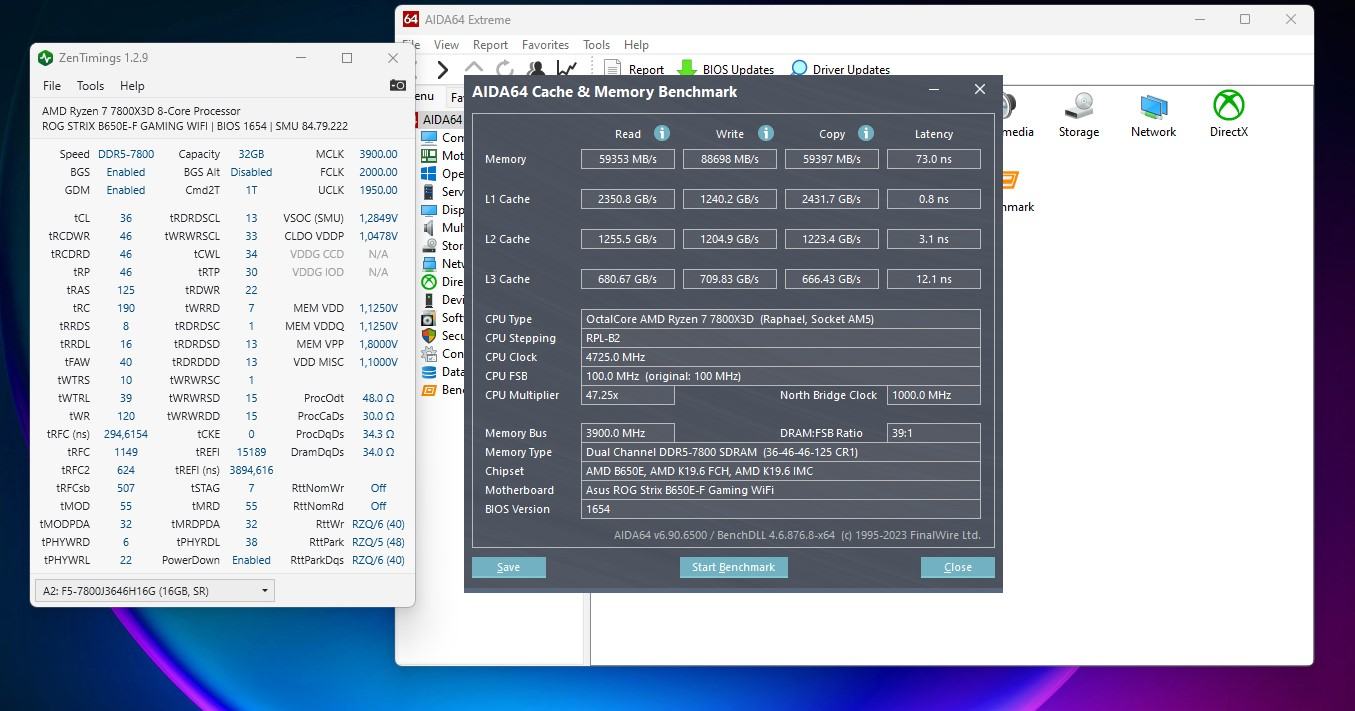Click L3 Cache Latency value 12.1 ns
This screenshot has width=1355, height=711.
tap(933, 279)
